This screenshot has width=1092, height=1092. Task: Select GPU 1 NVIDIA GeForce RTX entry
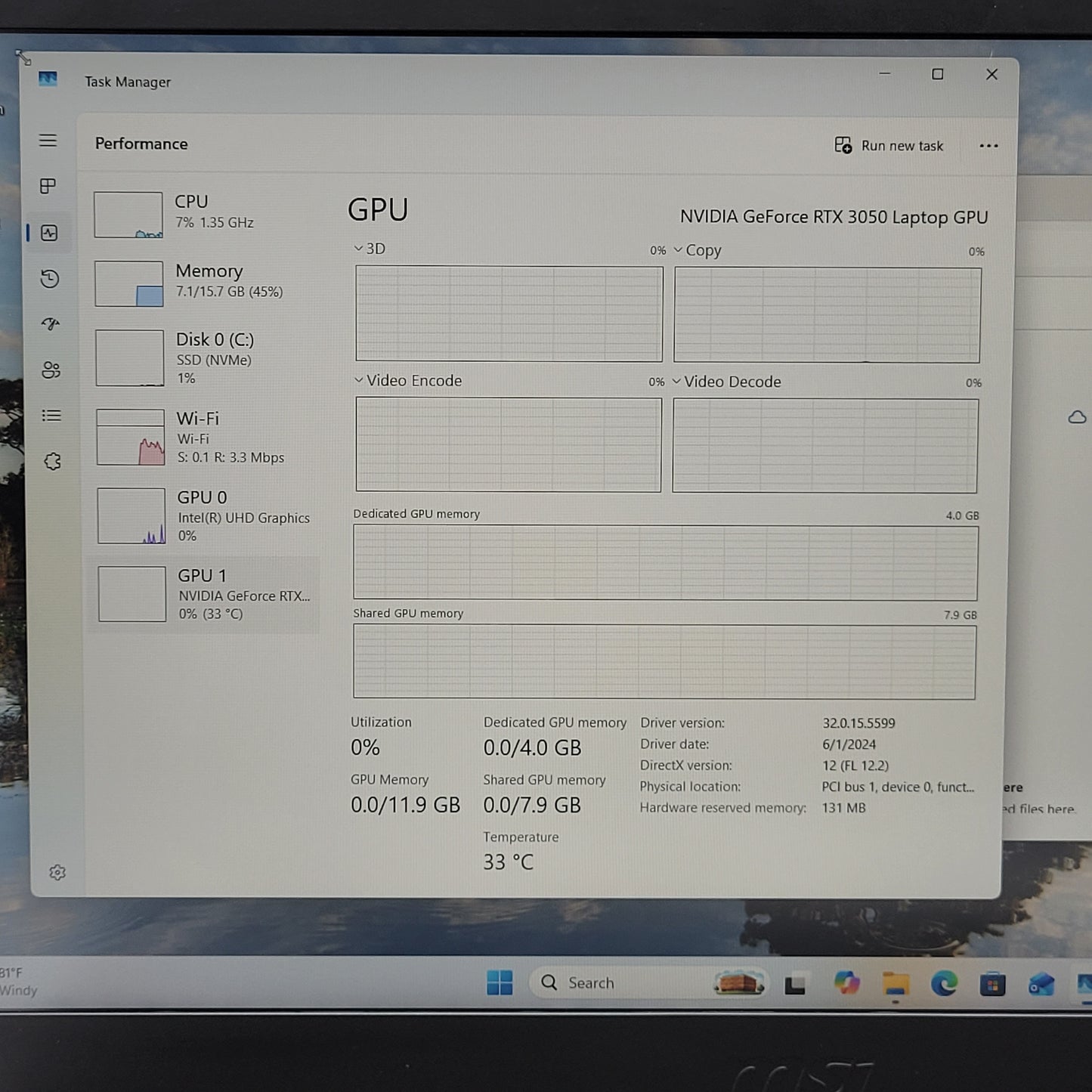click(x=205, y=595)
